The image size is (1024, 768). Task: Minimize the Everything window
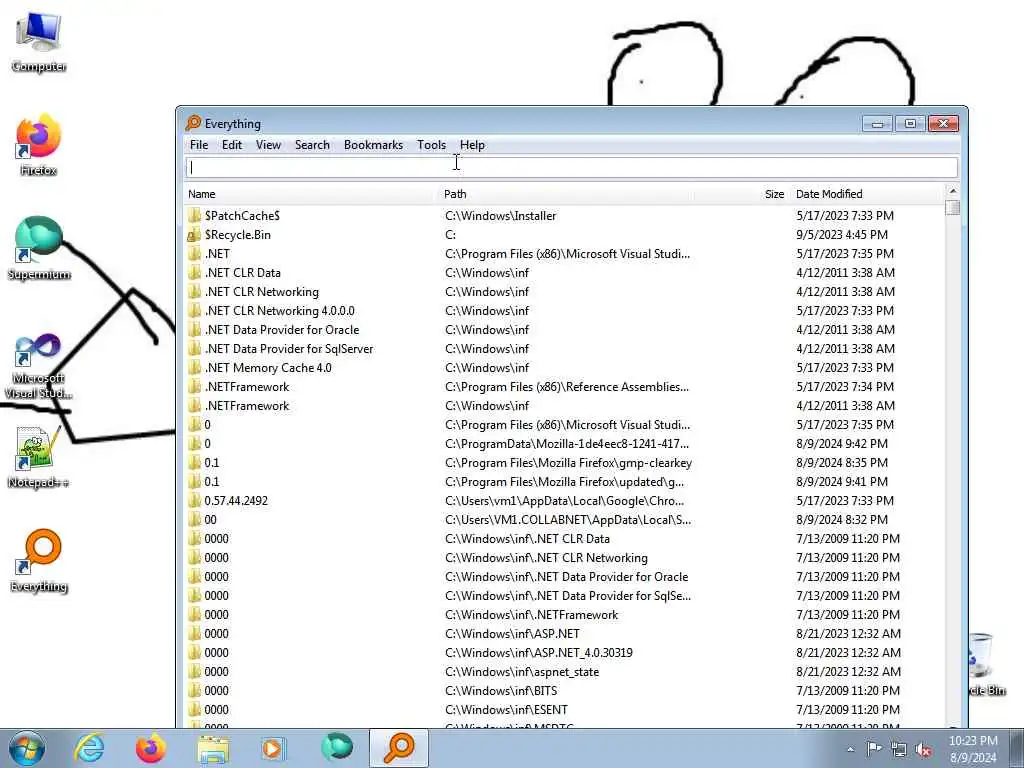[x=877, y=123]
